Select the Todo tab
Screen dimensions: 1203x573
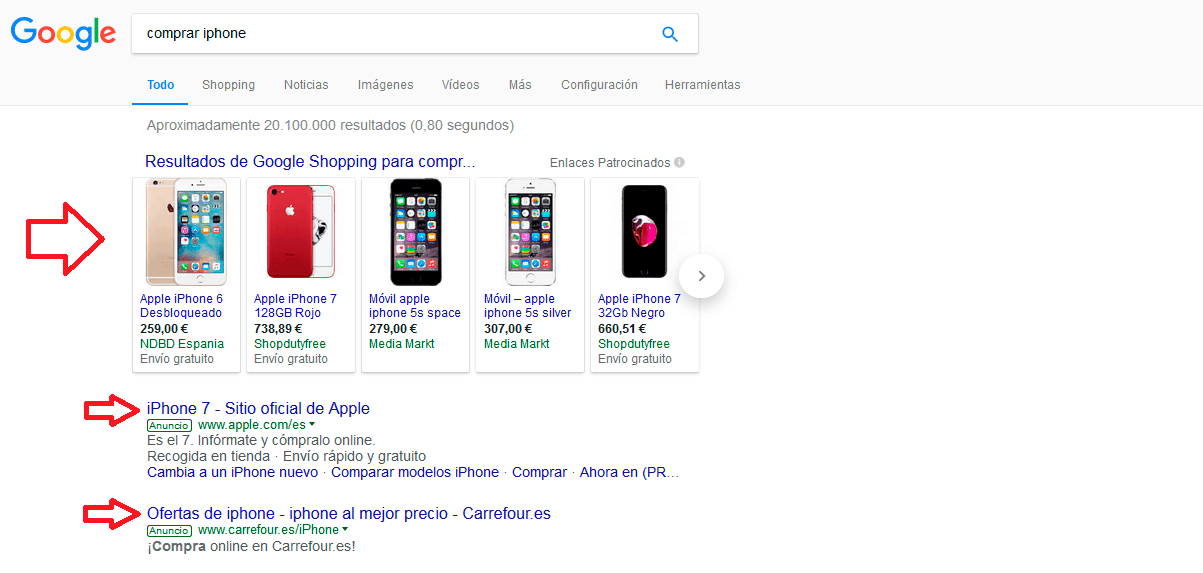pos(160,85)
